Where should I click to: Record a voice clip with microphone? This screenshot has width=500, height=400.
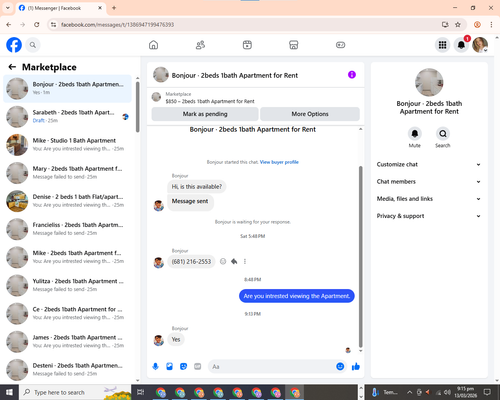pos(155,367)
